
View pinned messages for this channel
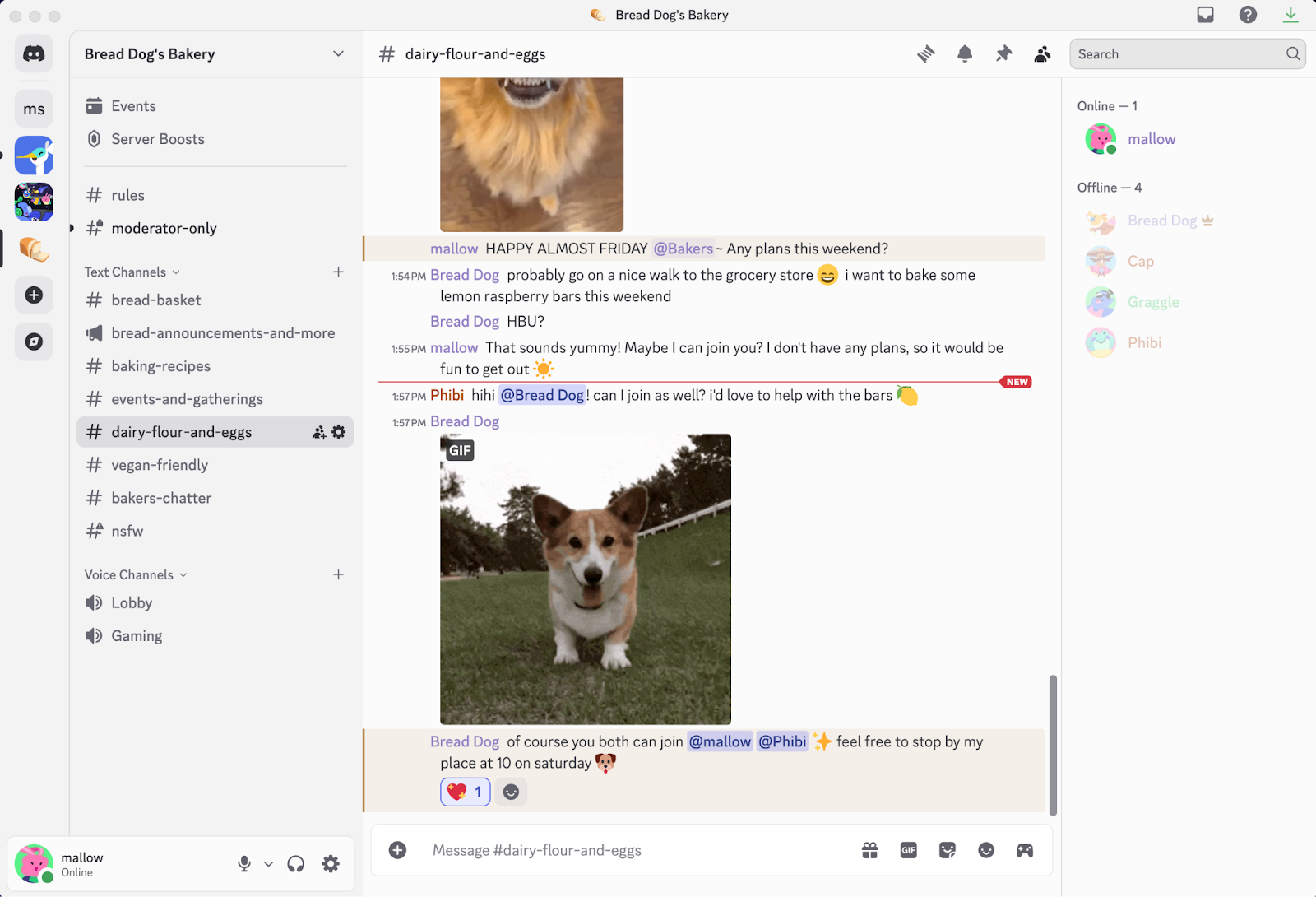1003,53
